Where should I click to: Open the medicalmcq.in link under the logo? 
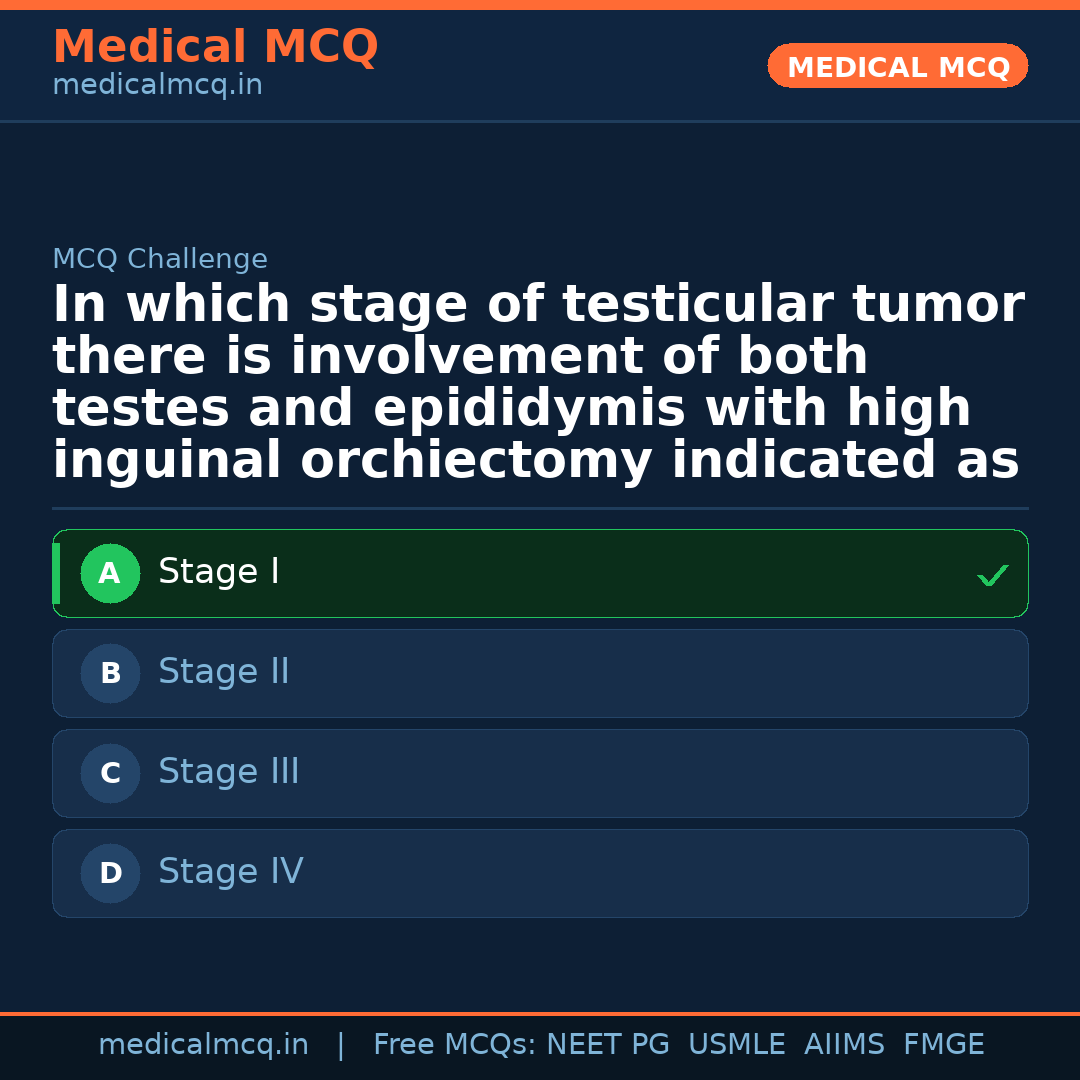pos(157,84)
